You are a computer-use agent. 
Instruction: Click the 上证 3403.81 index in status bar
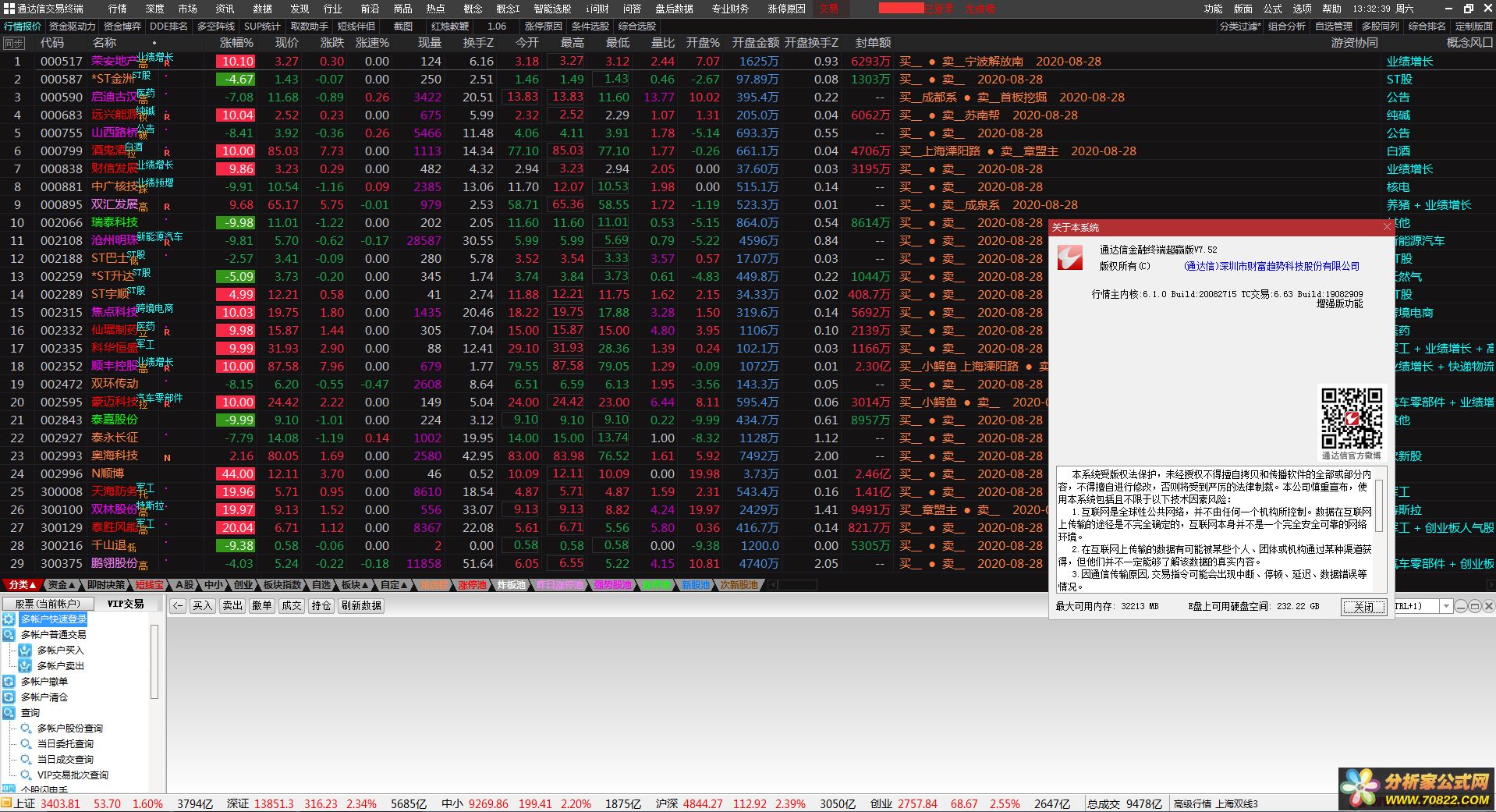tap(47, 803)
